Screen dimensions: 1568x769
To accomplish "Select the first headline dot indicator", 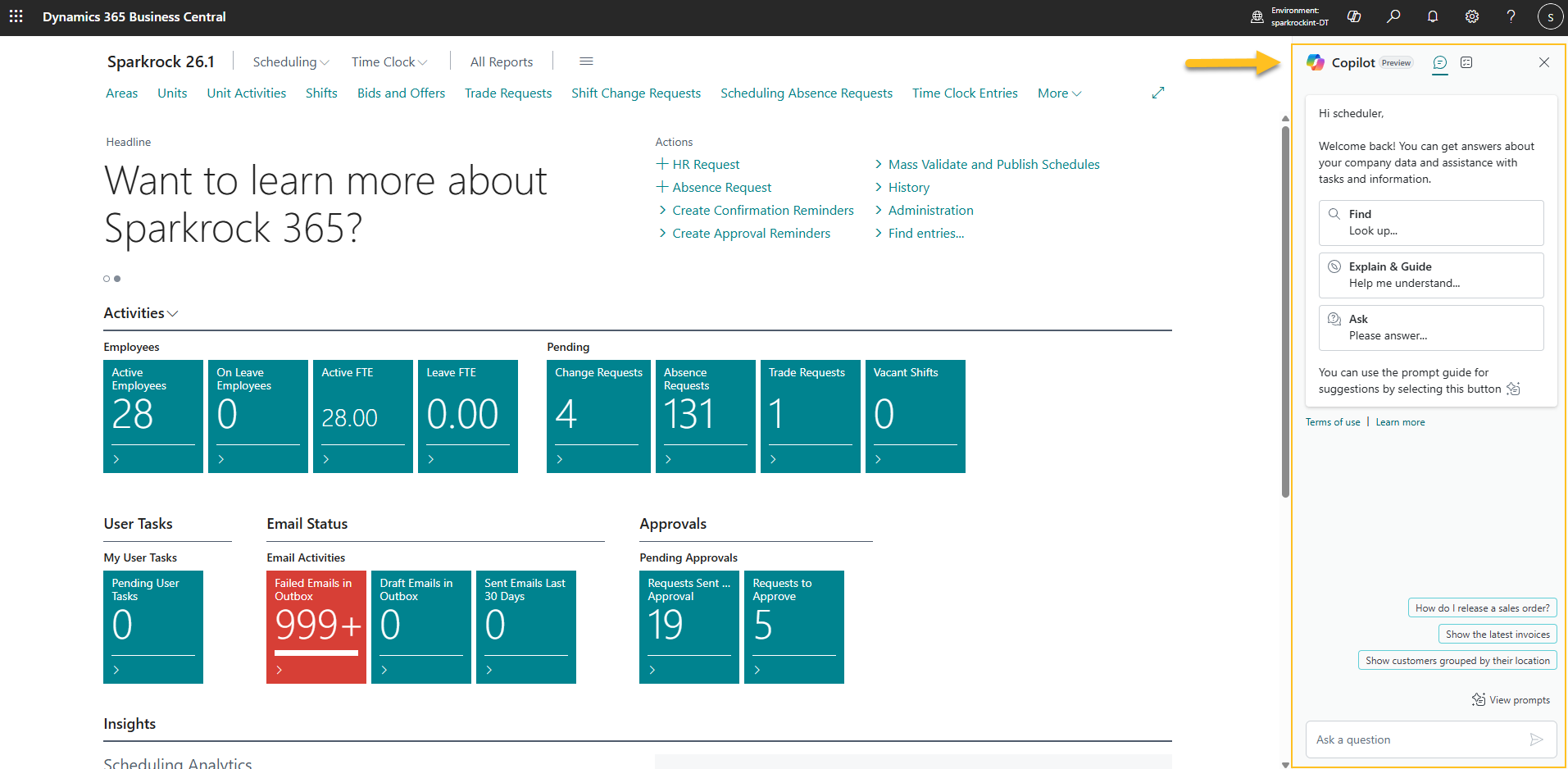I will [x=107, y=279].
